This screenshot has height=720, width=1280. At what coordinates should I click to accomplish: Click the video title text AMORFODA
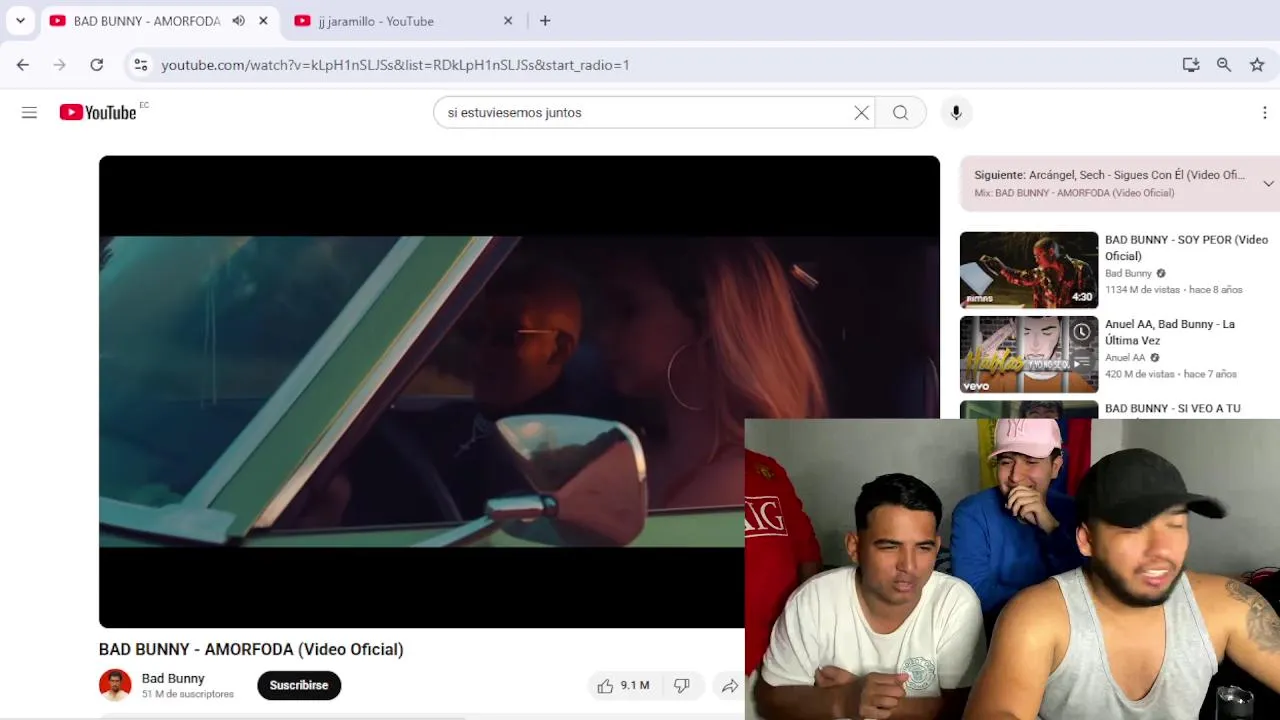(x=251, y=650)
